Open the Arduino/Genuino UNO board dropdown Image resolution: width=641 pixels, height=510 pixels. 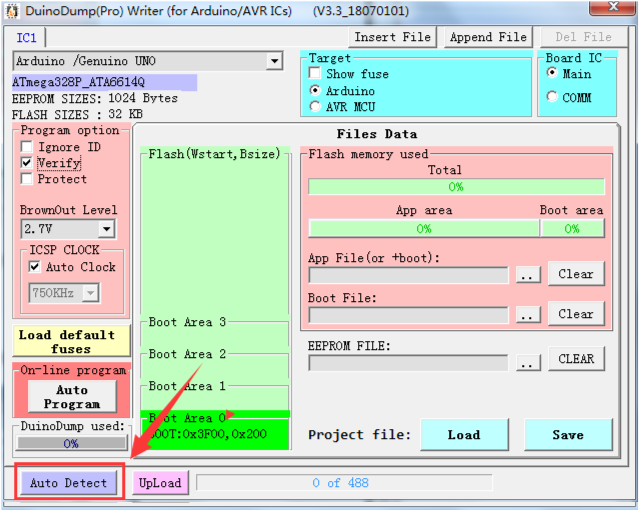pos(274,61)
